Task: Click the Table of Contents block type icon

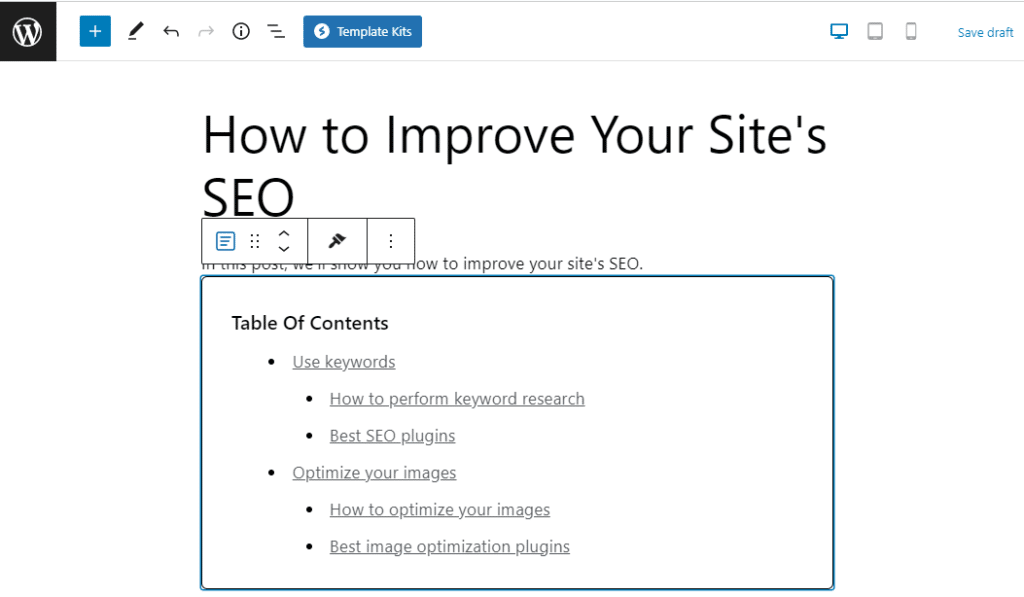Action: 226,241
